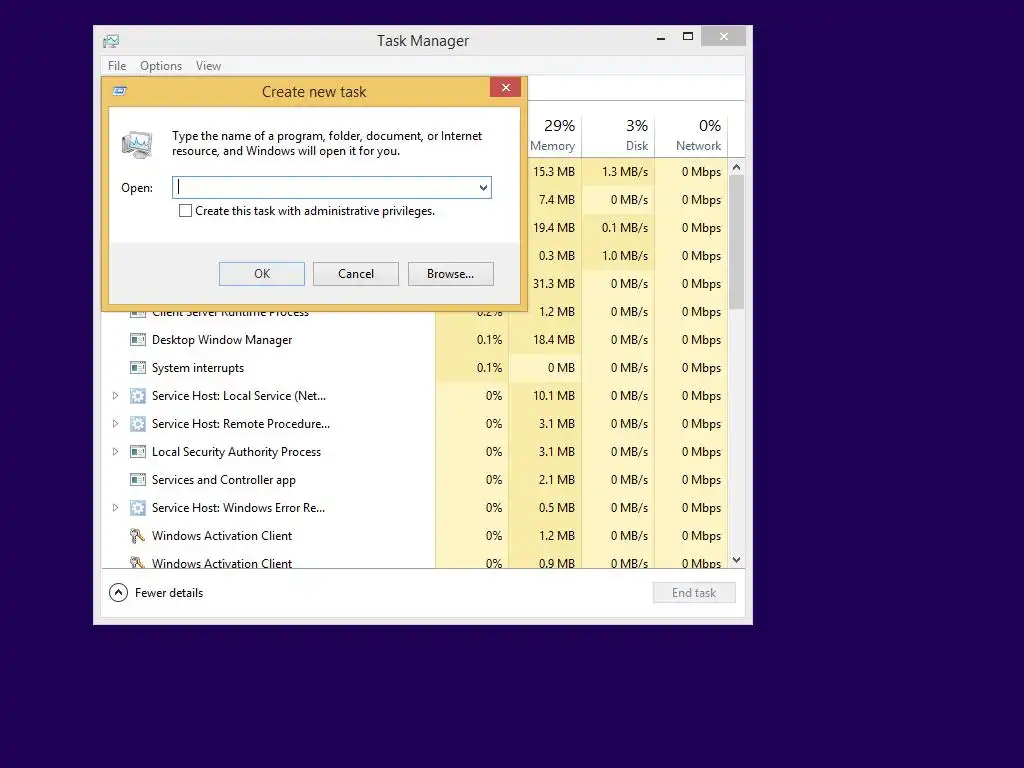The image size is (1024, 768).
Task: Click the Create new task dialog title icon
Action: [x=120, y=91]
